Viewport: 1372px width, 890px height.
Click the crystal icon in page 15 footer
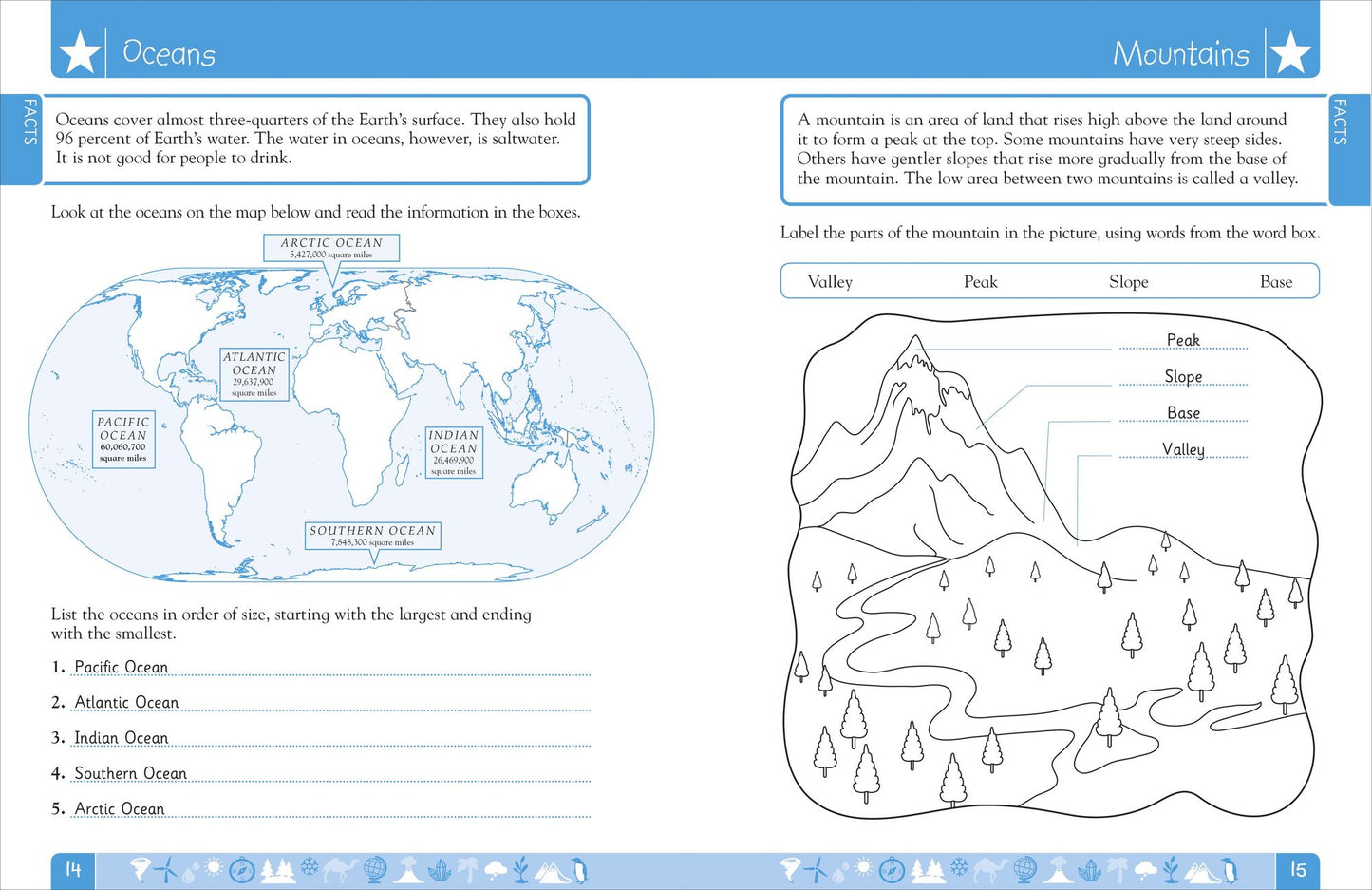[1089, 870]
